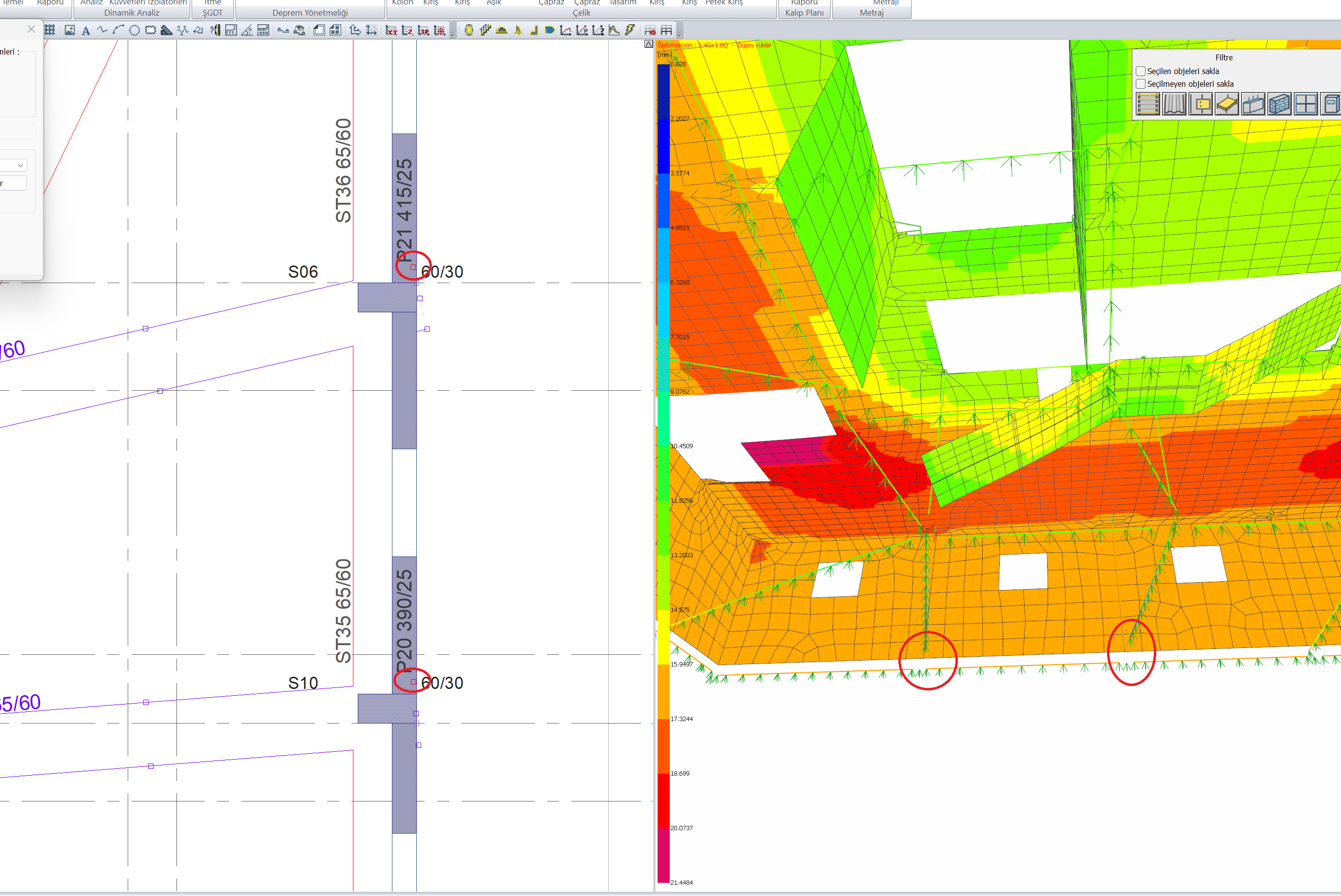Filter corrugated sheet elements icon
1341x896 pixels.
[1174, 104]
